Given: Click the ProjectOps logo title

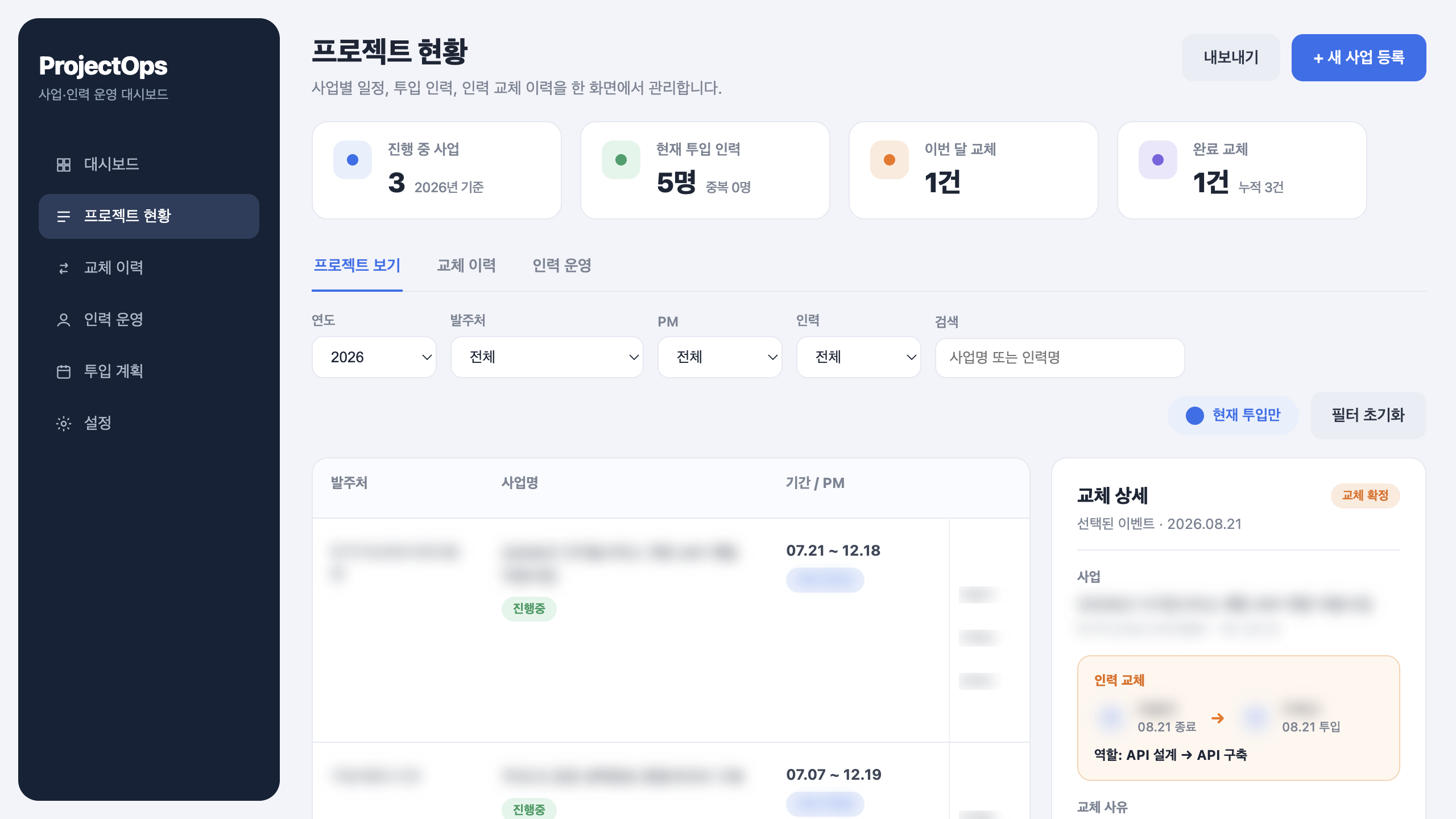Looking at the screenshot, I should point(103,66).
